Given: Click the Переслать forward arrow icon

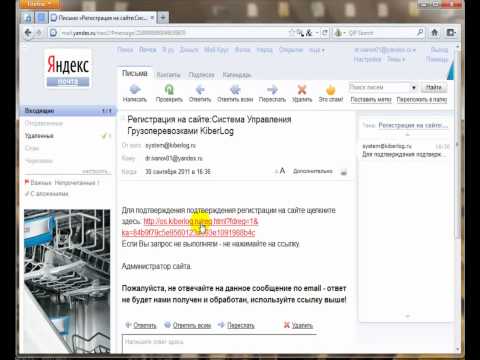Looking at the screenshot, I should pos(272,89).
